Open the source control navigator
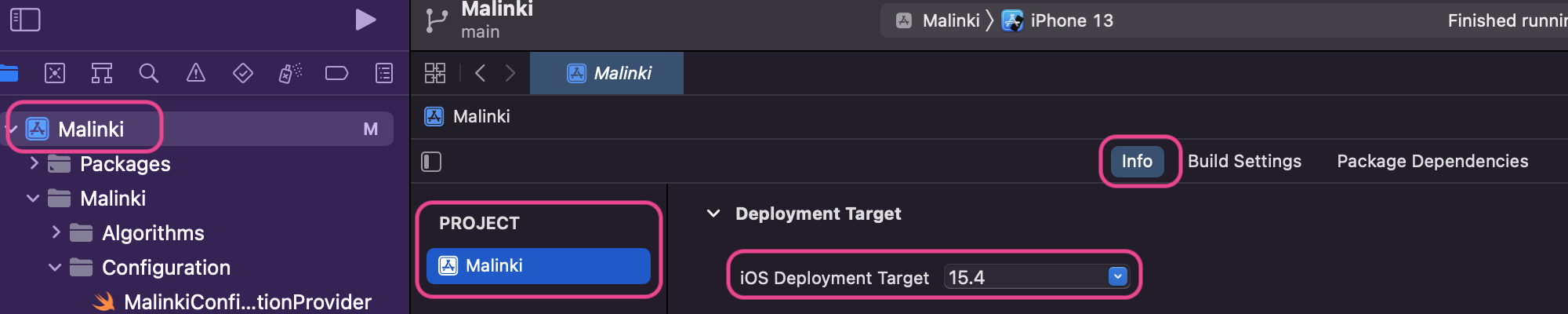Image resolution: width=1568 pixels, height=314 pixels. coord(55,74)
